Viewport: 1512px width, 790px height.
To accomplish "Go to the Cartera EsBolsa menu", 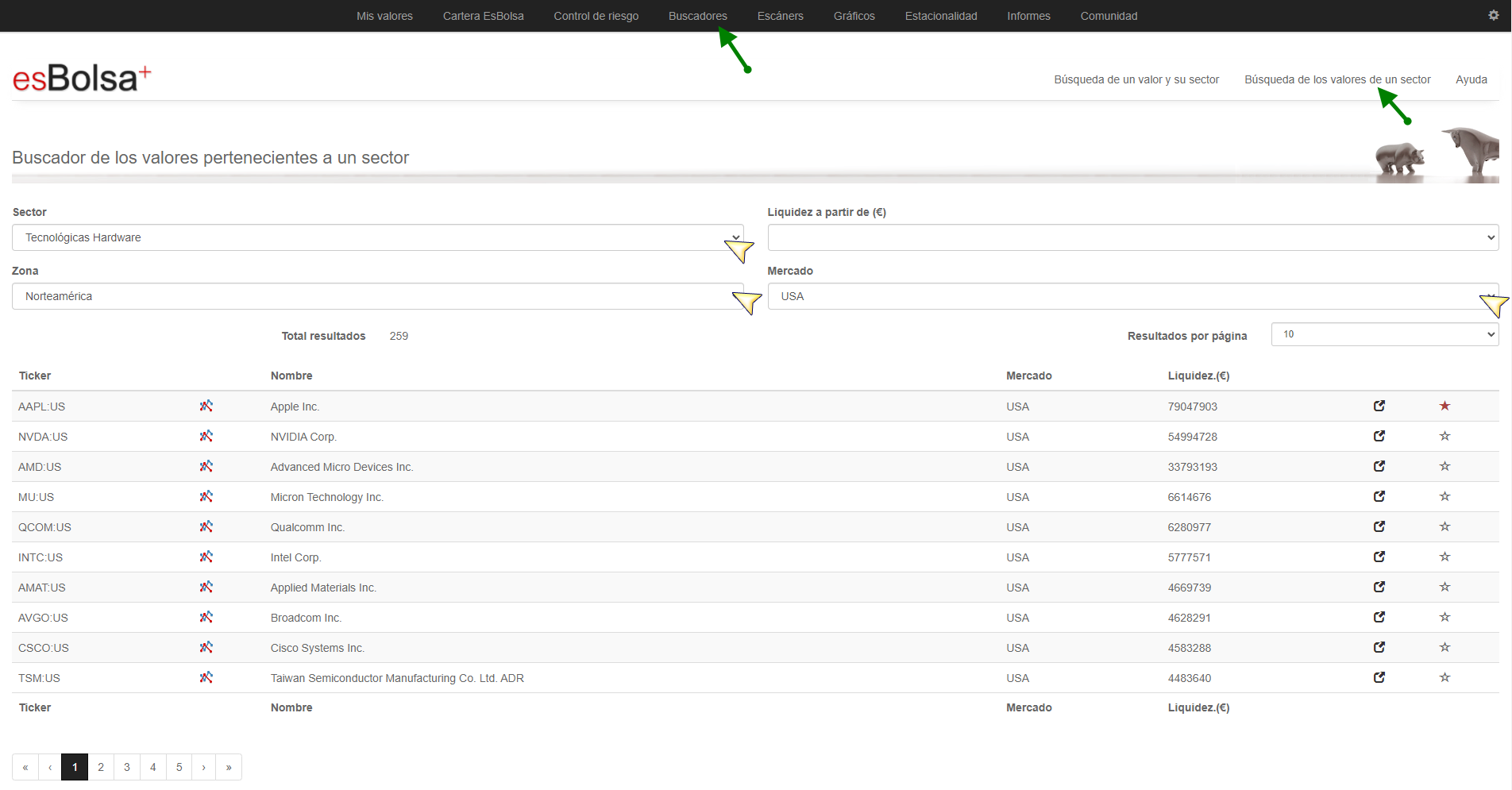I will (x=483, y=16).
